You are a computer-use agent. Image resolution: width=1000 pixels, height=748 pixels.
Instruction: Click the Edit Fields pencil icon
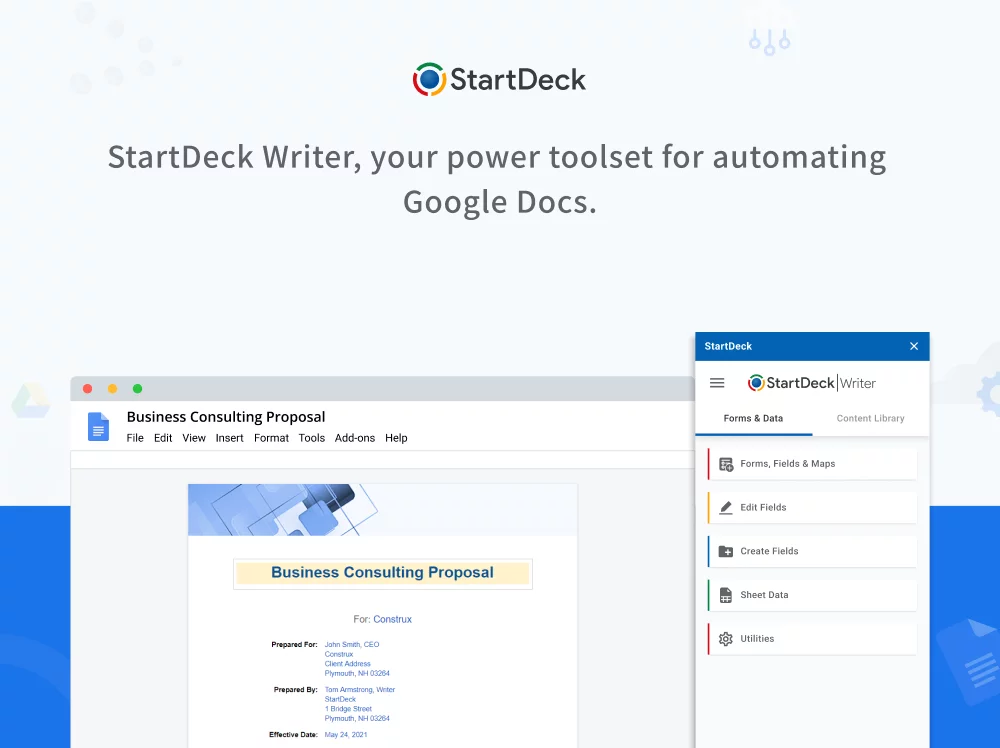726,508
